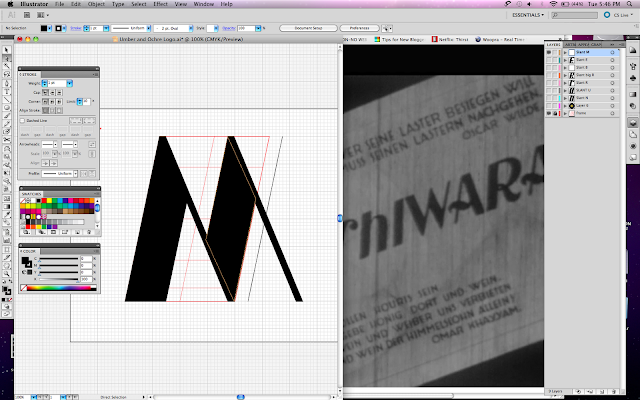The image size is (640, 400).
Task: Expand the Slant M layer
Action: [565, 52]
